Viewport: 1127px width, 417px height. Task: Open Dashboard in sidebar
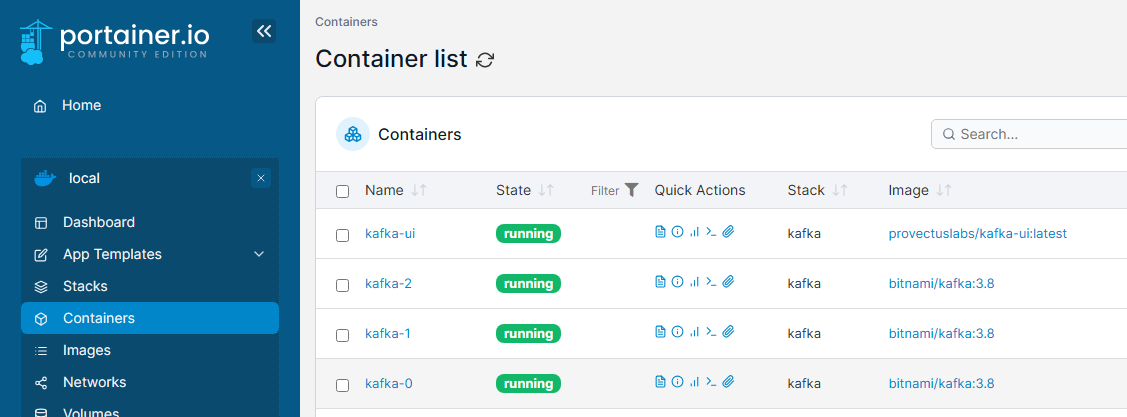click(x=150, y=222)
